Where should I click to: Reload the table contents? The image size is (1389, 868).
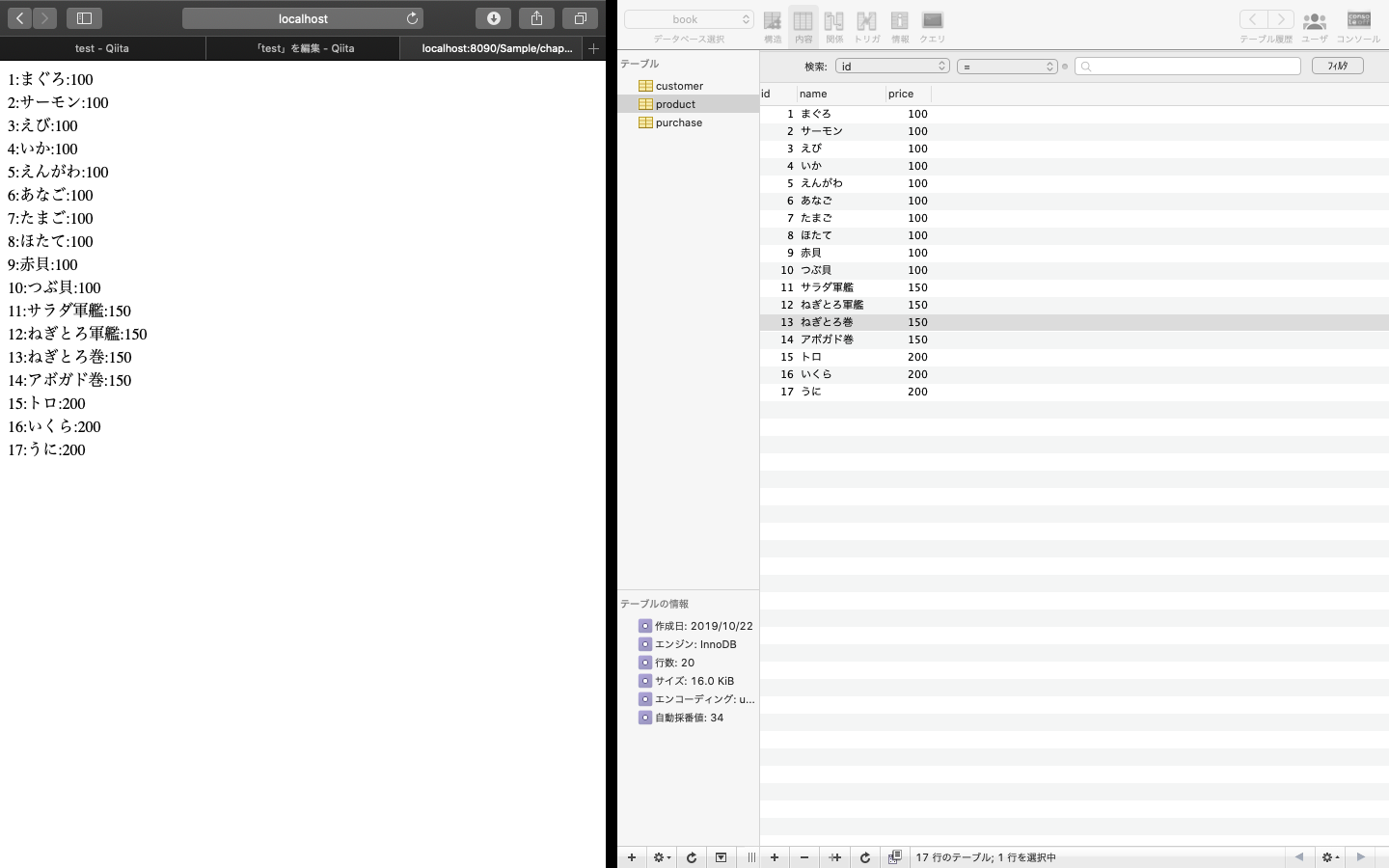coord(865,857)
